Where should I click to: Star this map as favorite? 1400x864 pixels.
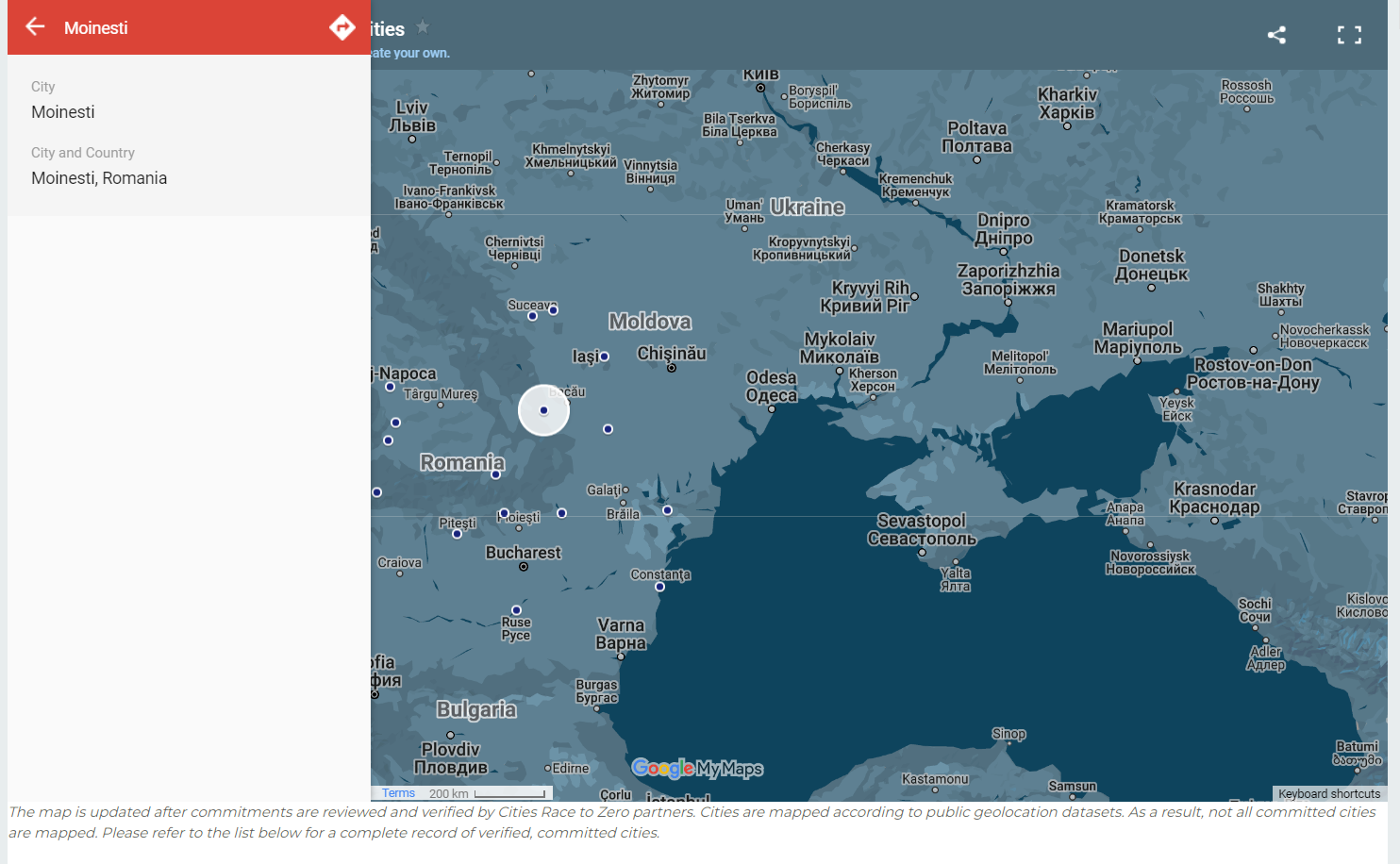(x=423, y=27)
